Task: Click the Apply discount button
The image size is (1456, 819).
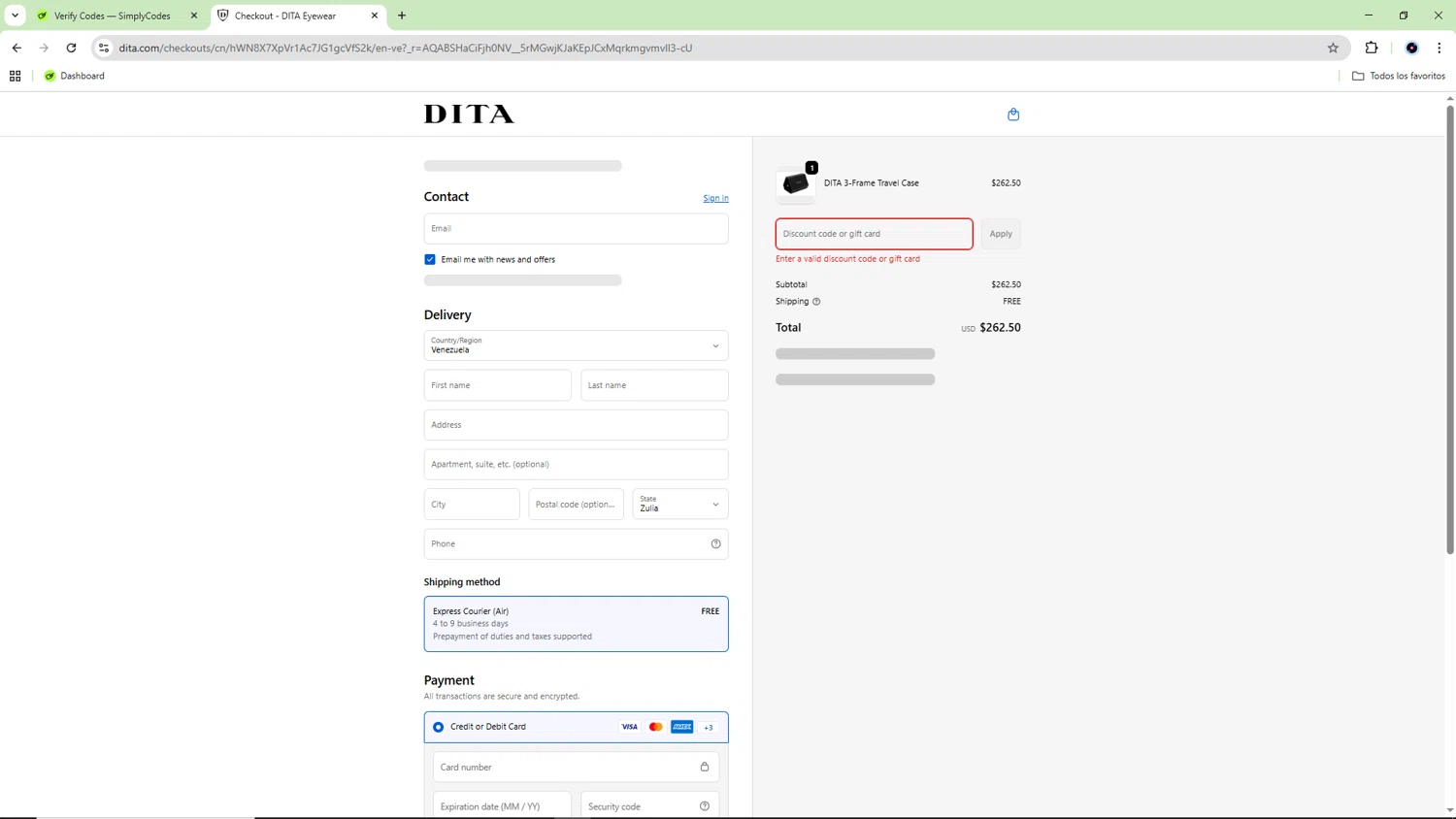Action: point(1001,234)
